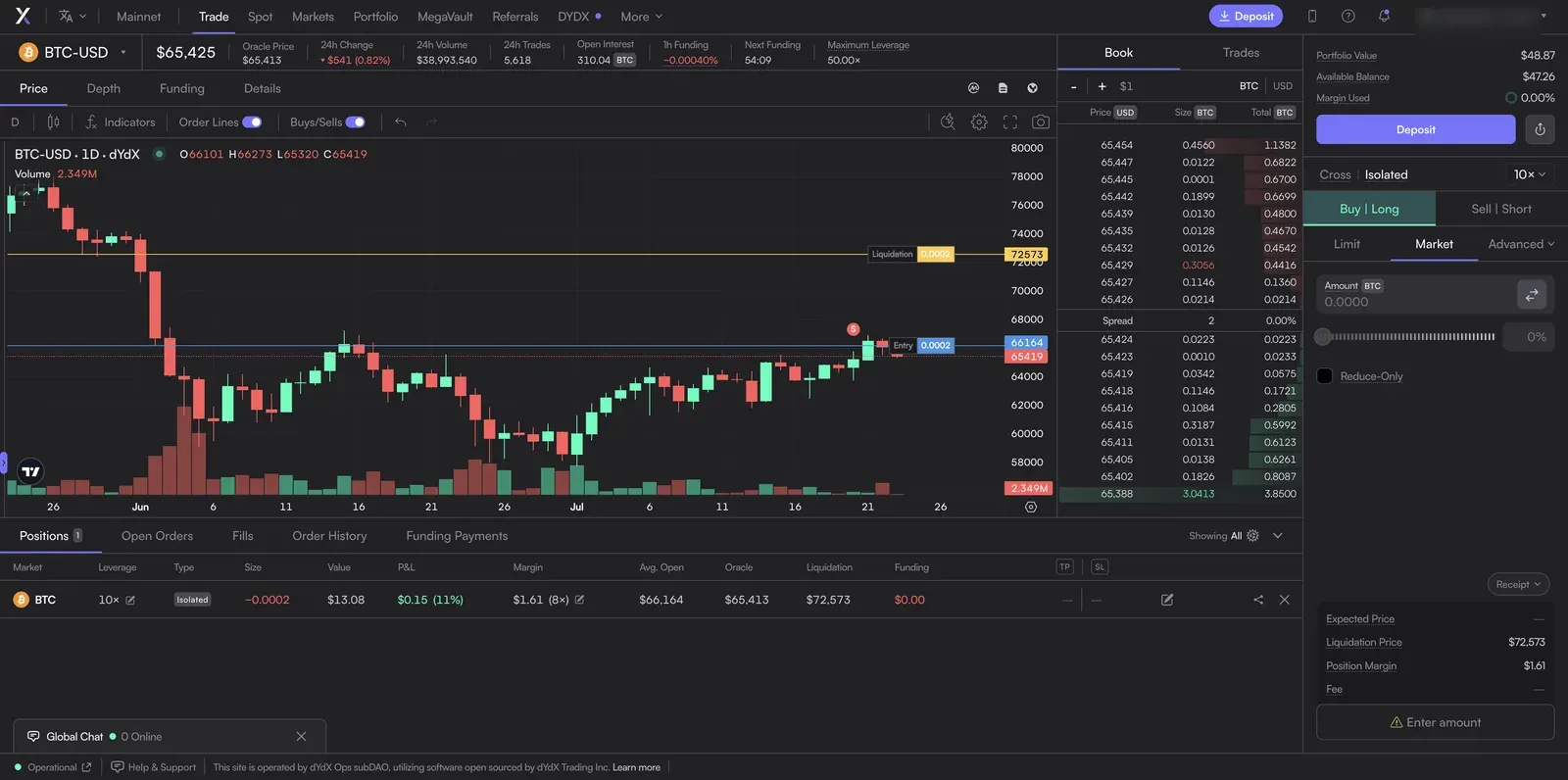The image size is (1568, 780).
Task: Edit leverage for the BTC position
Action: tap(130, 600)
